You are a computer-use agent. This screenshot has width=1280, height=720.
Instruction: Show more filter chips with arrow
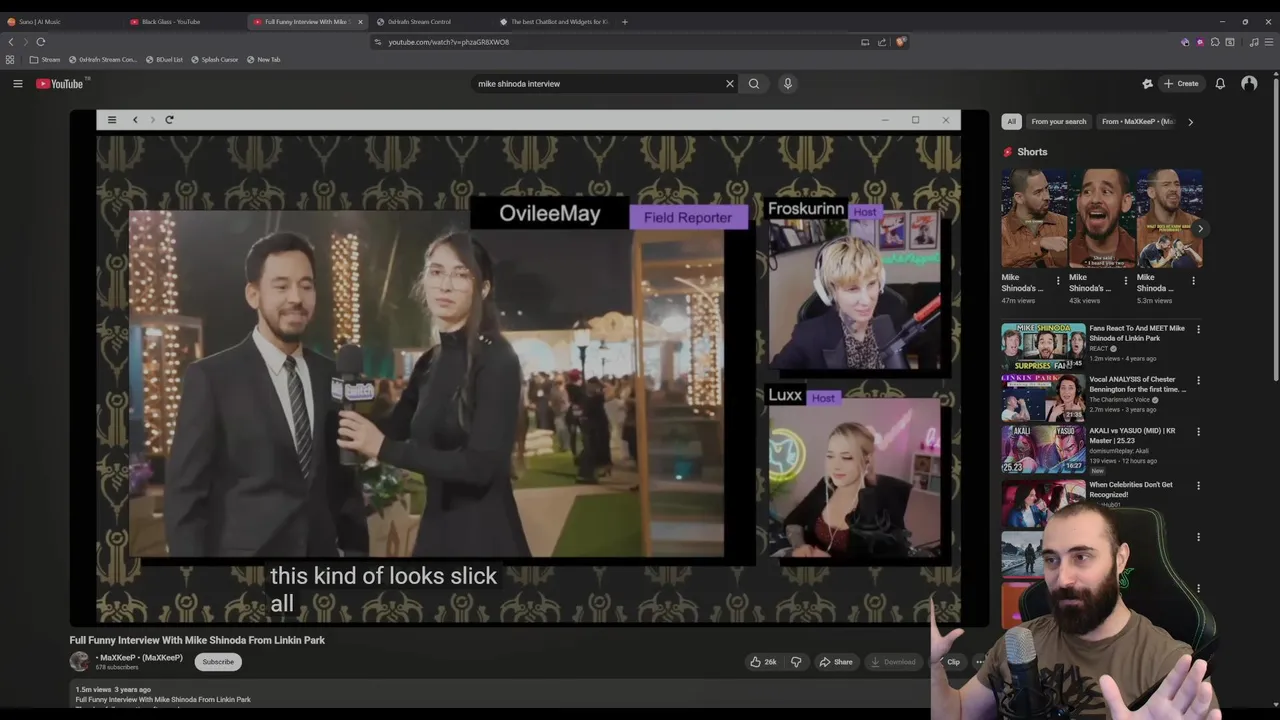[1190, 122]
